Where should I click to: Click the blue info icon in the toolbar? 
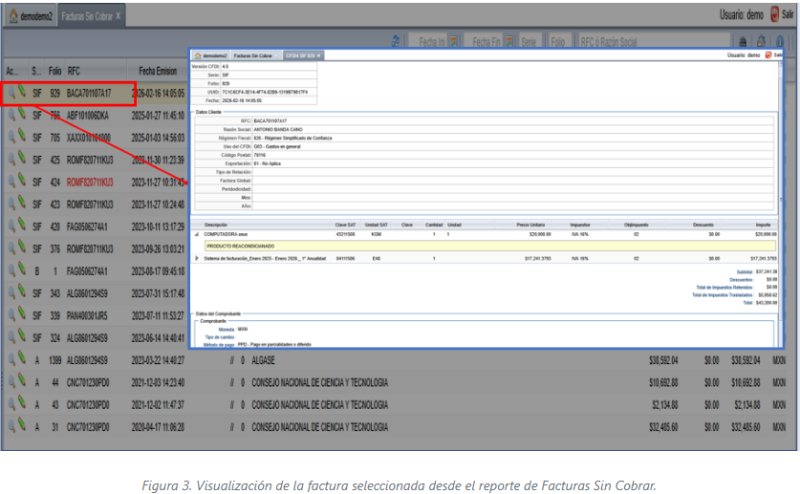tap(780, 41)
